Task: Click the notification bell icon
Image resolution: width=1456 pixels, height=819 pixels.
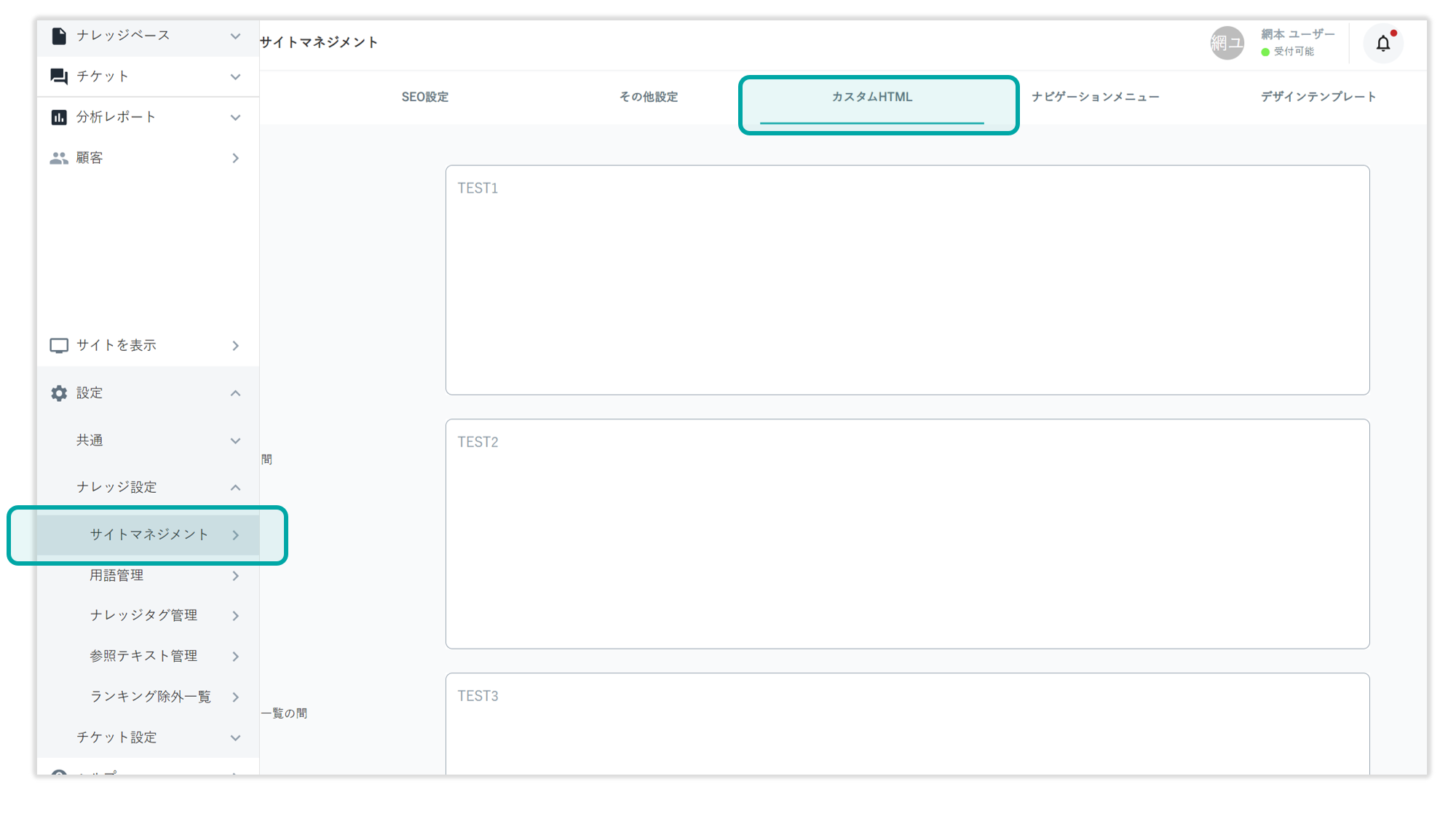Action: pyautogui.click(x=1382, y=44)
